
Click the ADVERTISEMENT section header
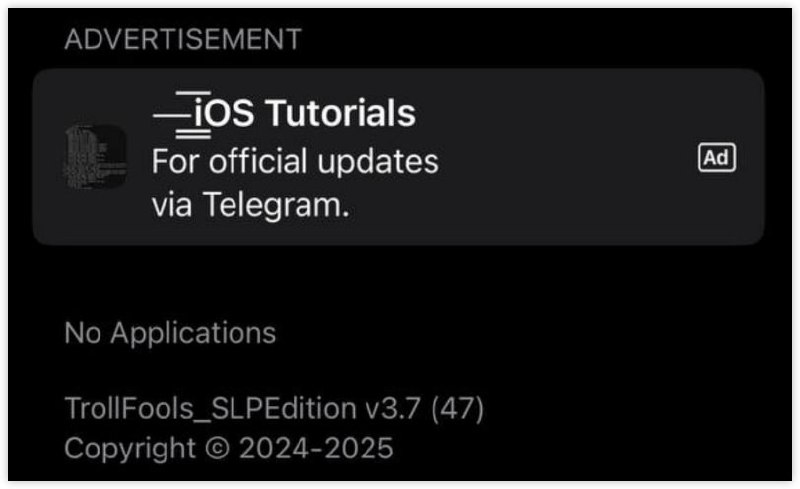pyautogui.click(x=183, y=39)
